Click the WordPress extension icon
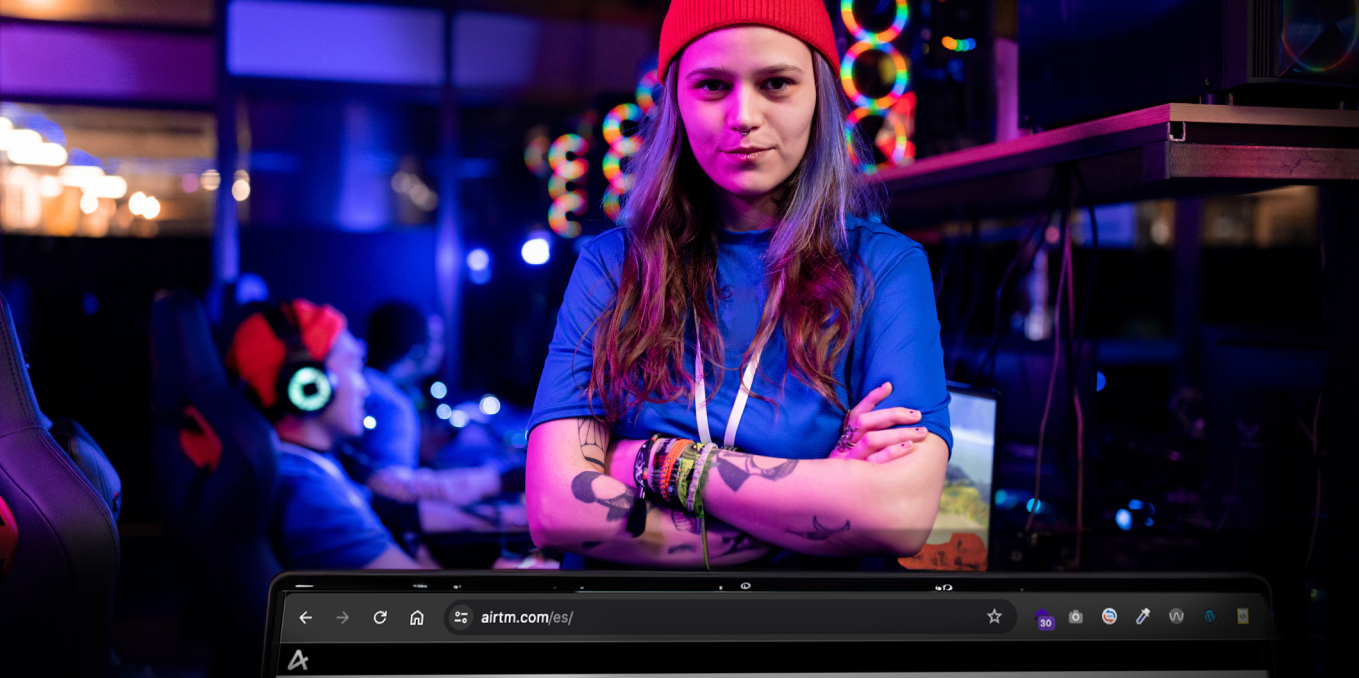 pos(1209,616)
